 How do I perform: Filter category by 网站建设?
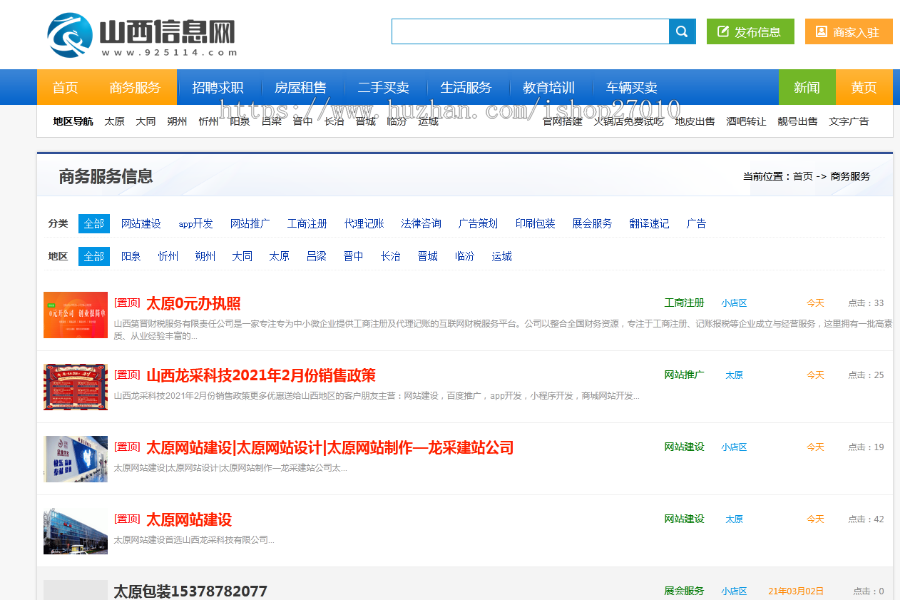pos(141,223)
